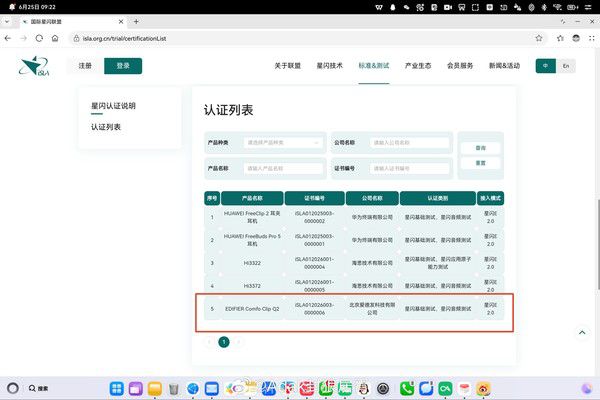600x400 pixels.
Task: Open the 标准&测试 menu
Action: [374, 66]
